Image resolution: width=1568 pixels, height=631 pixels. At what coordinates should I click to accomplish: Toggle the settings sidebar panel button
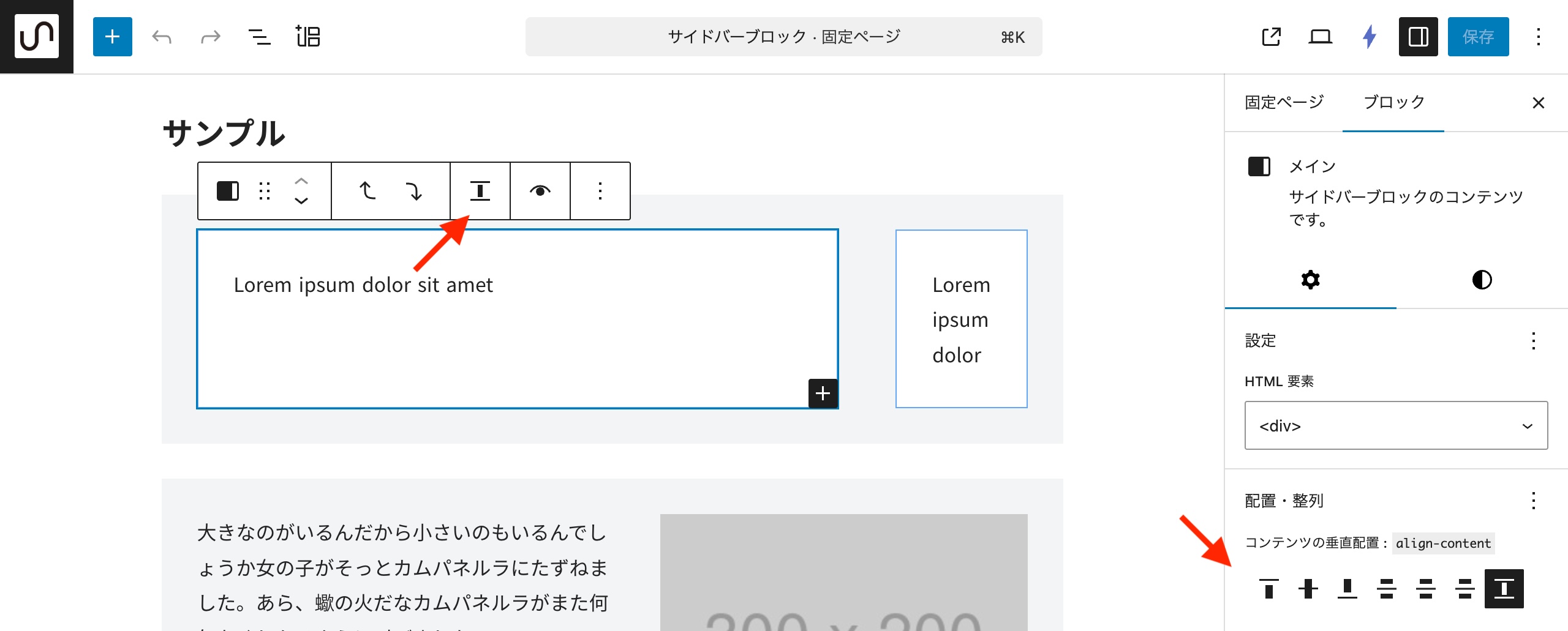(1418, 37)
